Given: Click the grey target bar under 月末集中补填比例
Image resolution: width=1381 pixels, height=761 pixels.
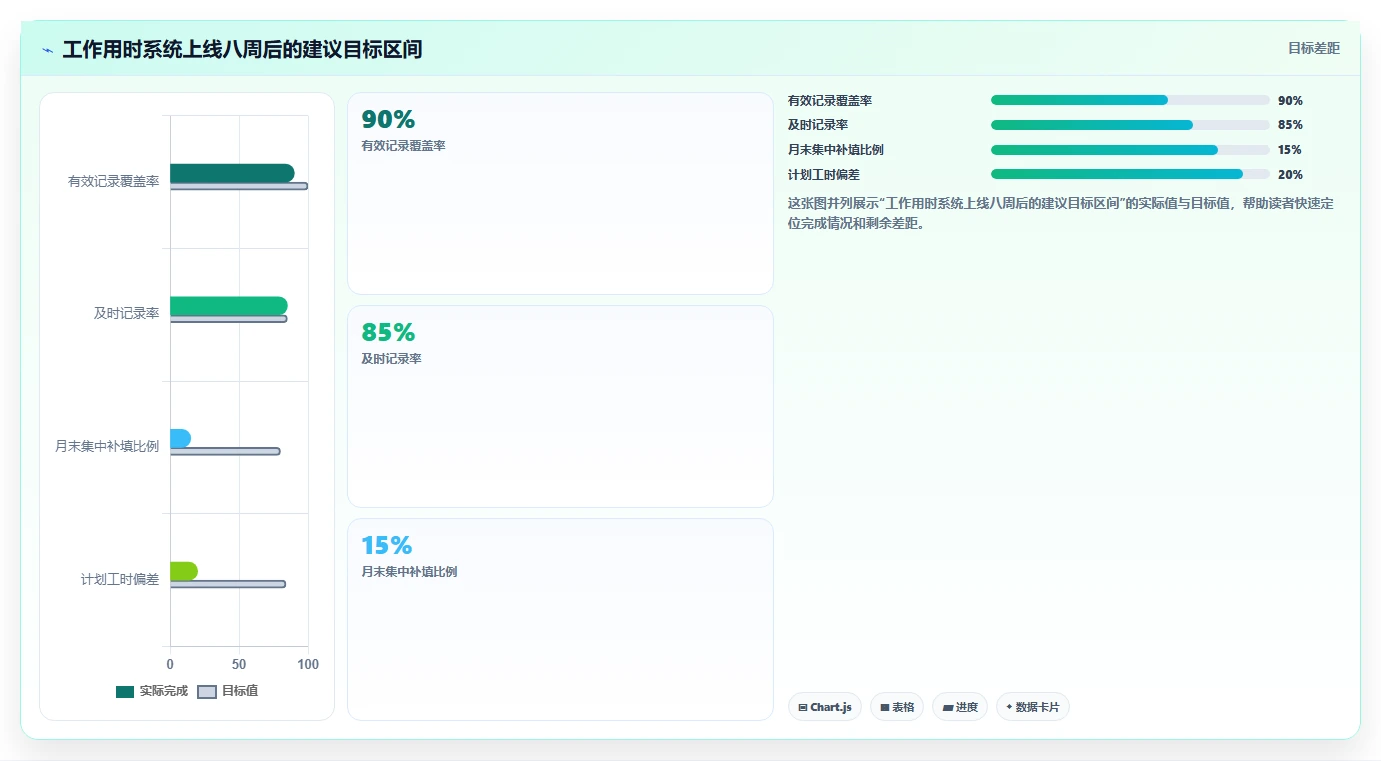Looking at the screenshot, I should pyautogui.click(x=225, y=451).
